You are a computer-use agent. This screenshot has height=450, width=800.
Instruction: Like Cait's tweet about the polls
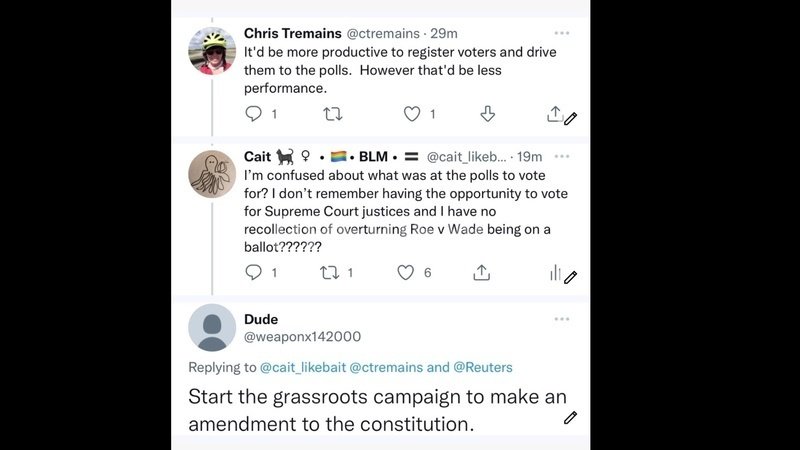(405, 272)
